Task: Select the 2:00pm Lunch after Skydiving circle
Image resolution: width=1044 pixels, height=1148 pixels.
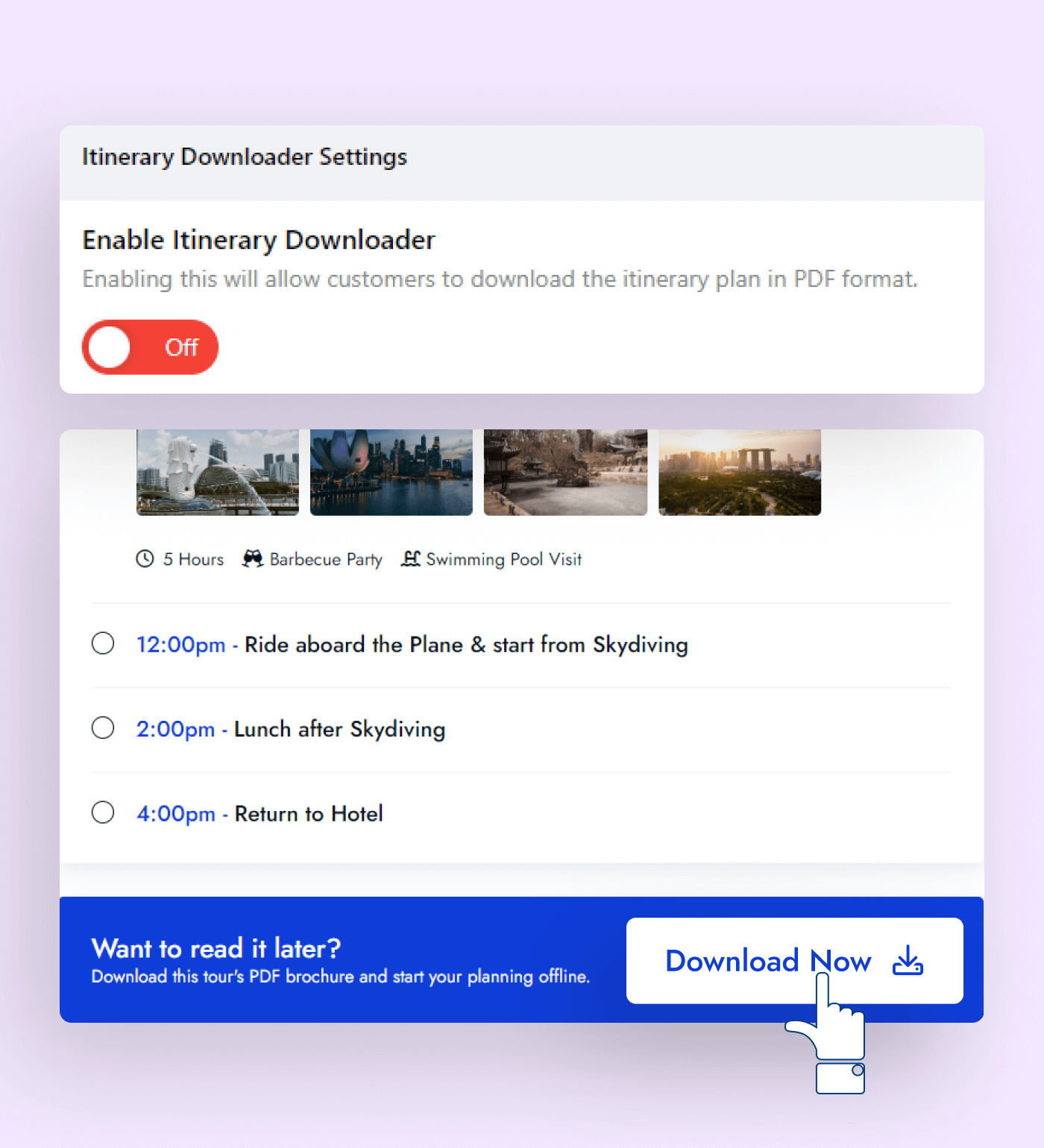Action: (x=103, y=728)
